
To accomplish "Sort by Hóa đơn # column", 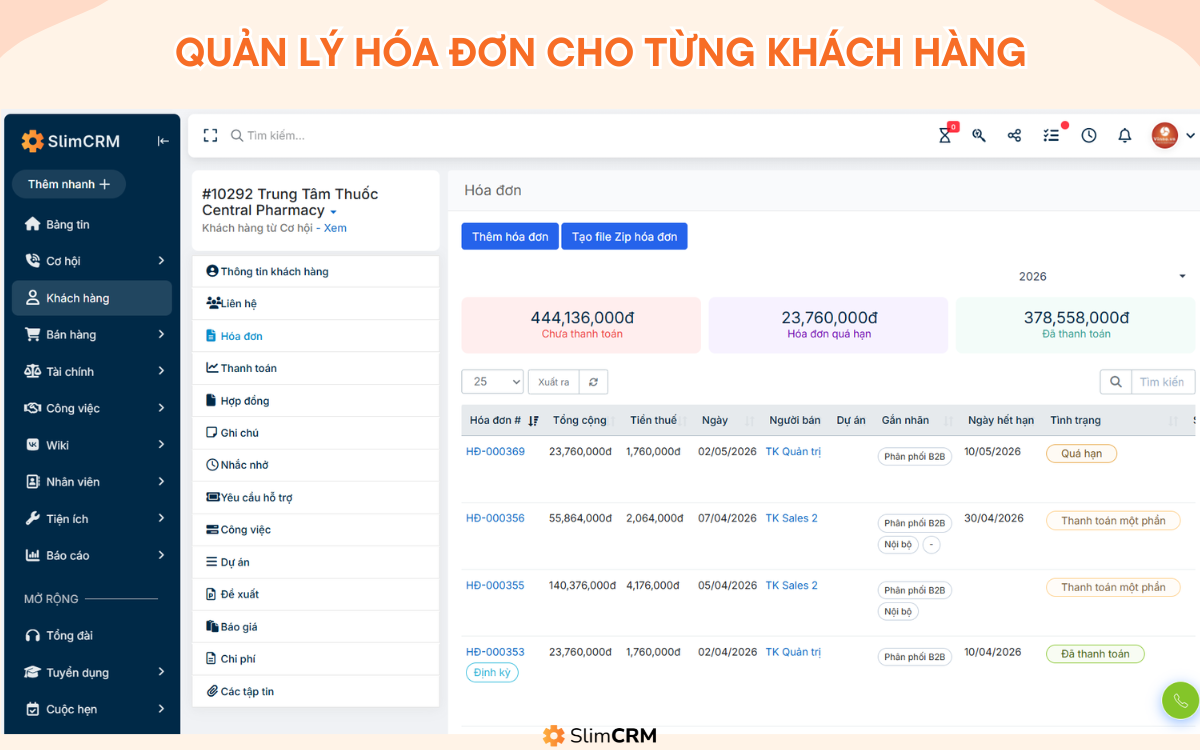I will pos(504,420).
